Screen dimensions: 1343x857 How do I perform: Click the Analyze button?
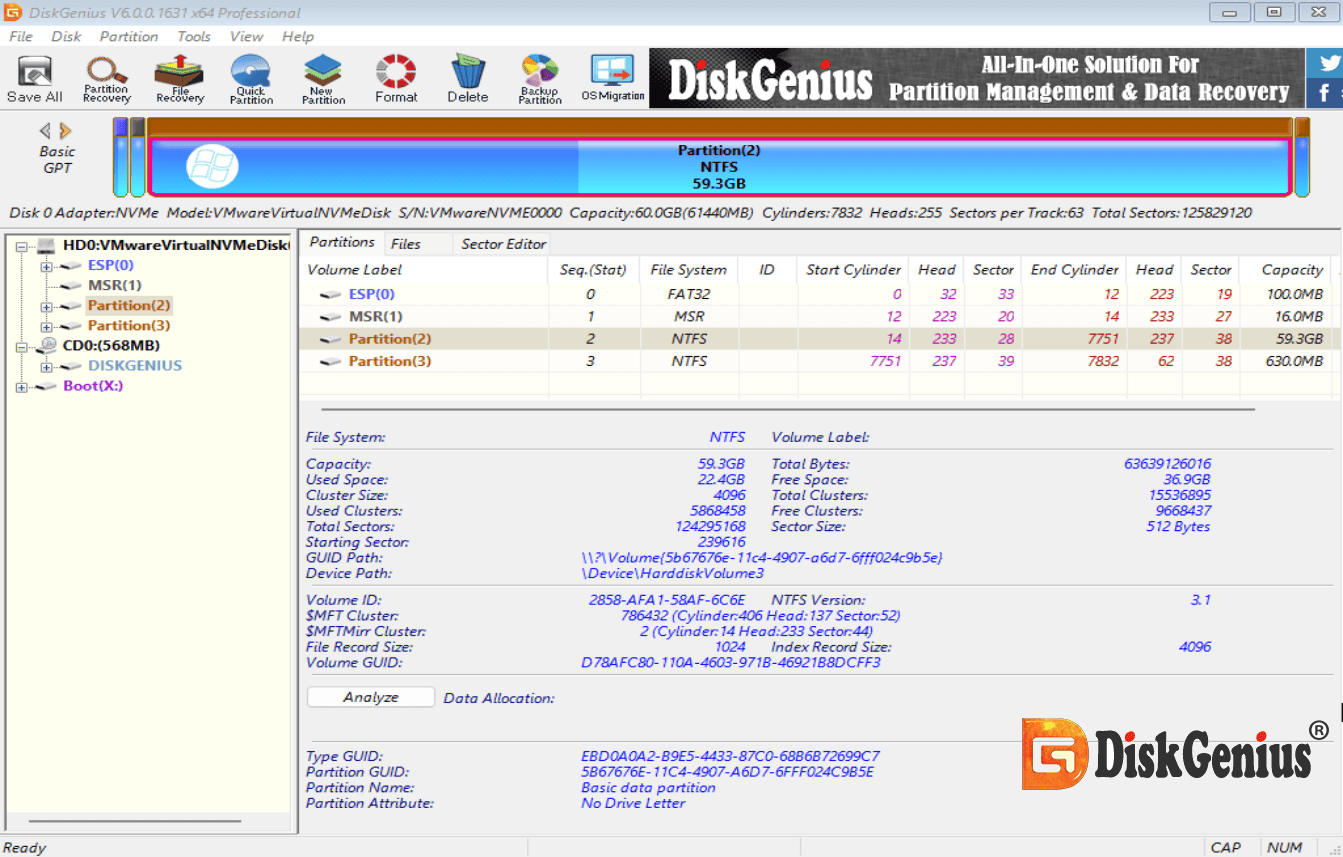371,697
